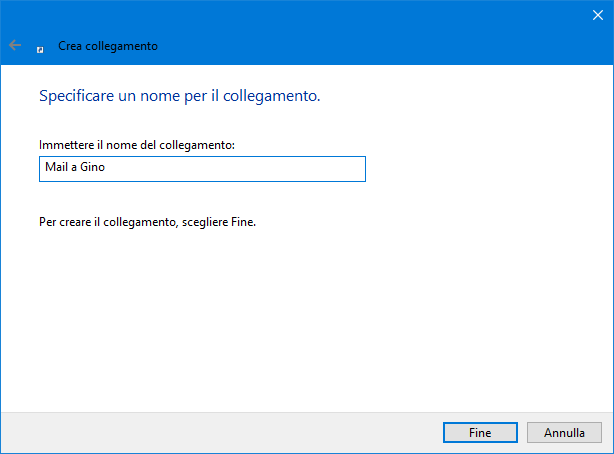Click the back arrow in the title bar
This screenshot has width=614, height=454.
click(x=15, y=46)
